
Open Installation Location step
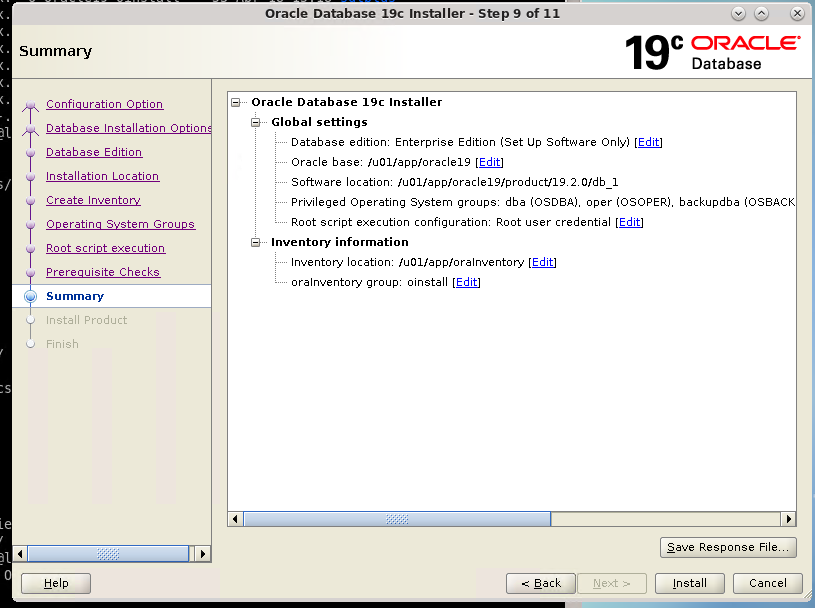coord(102,176)
